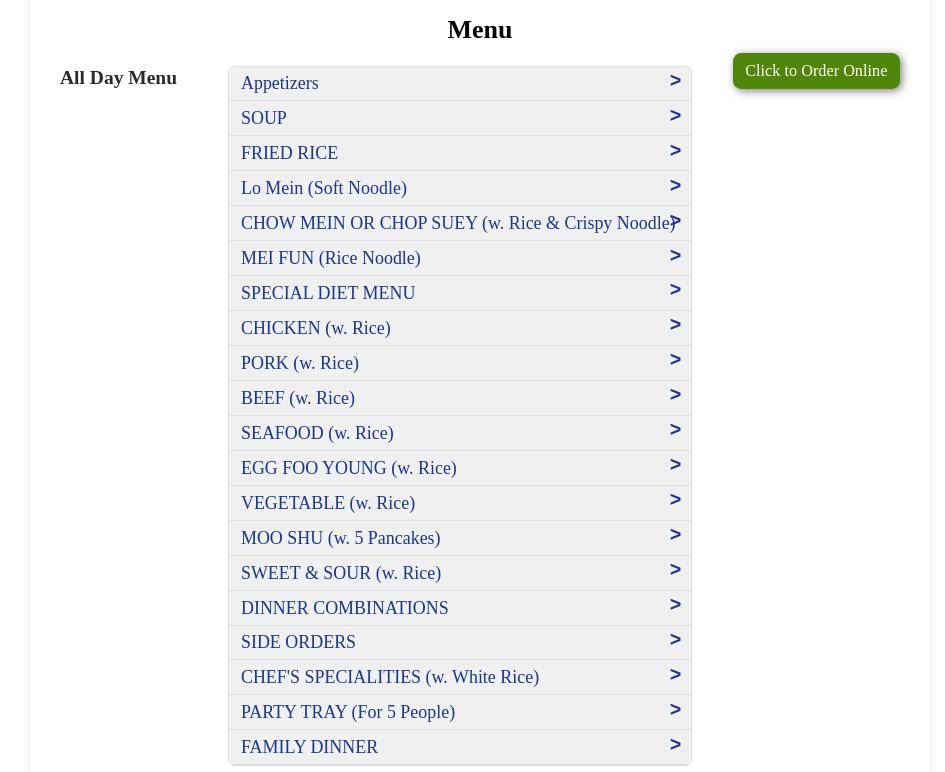
Task: Expand the SWEET & SOUR section
Action: pyautogui.click(x=459, y=573)
